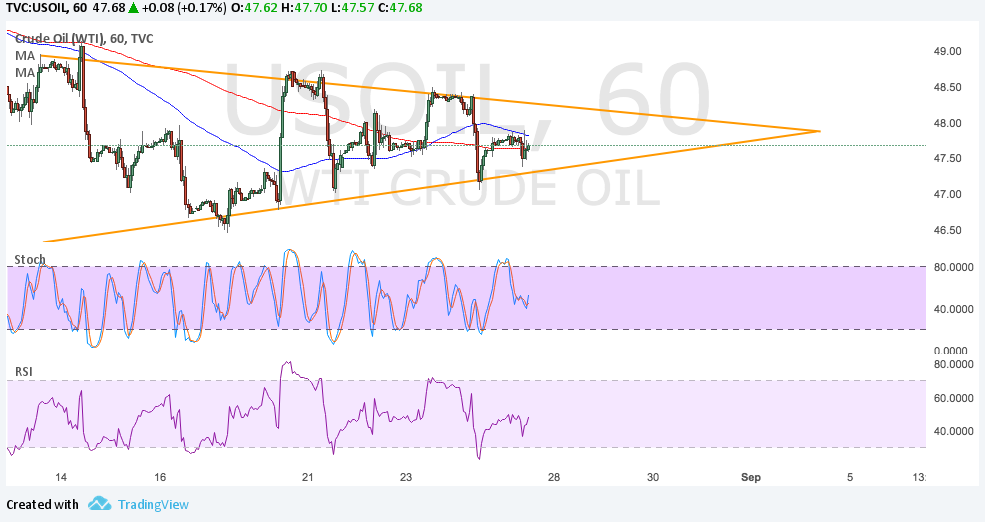Click the 47.50 price axis label
This screenshot has height=522, width=985.
pyautogui.click(x=947, y=158)
